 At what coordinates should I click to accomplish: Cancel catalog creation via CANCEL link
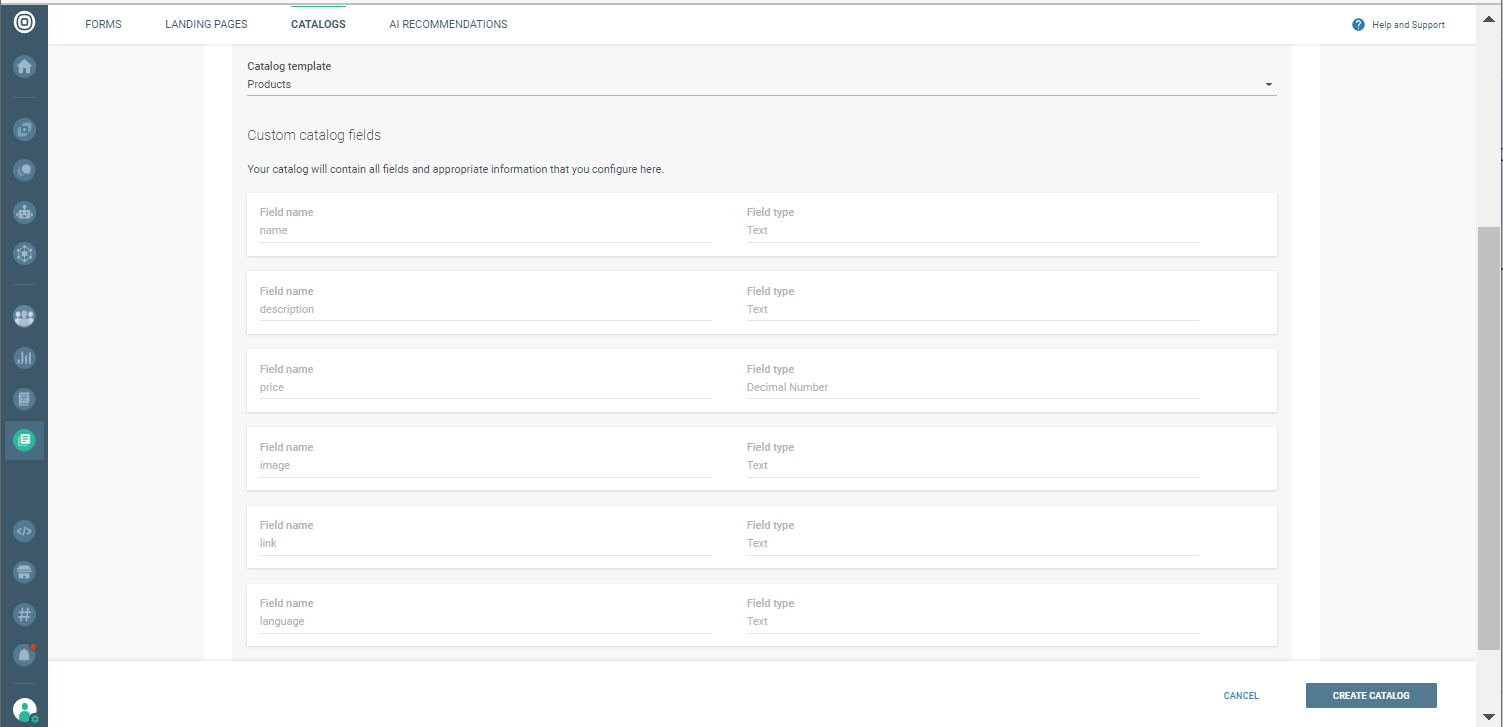tap(1240, 695)
